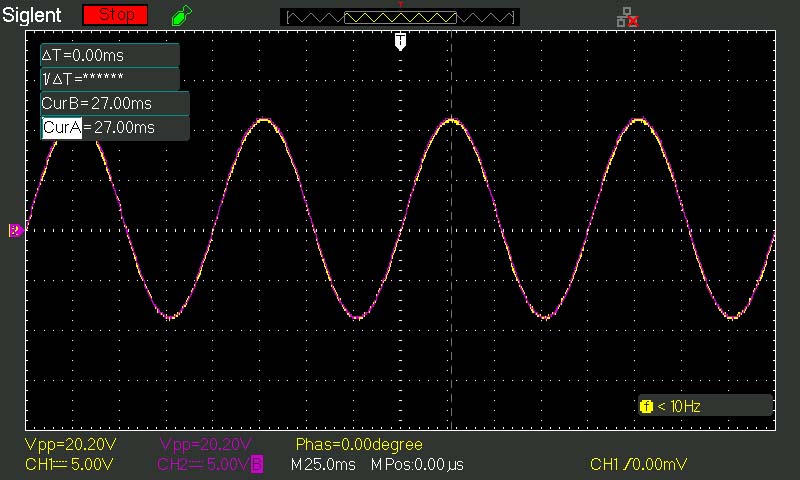Click the Phas=0.00degree measurement
This screenshot has height=480, width=800.
[x=359, y=445]
